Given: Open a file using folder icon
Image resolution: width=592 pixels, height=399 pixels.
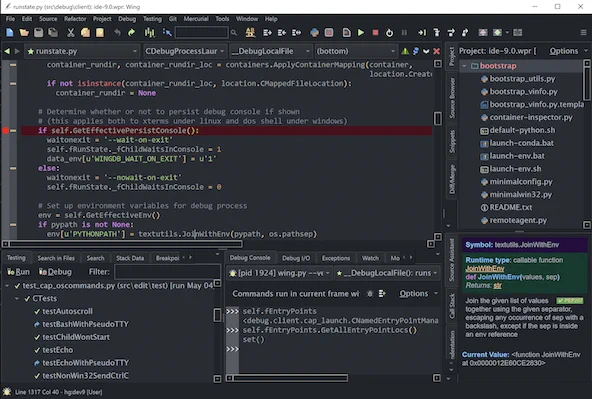Looking at the screenshot, I should click(x=24, y=33).
